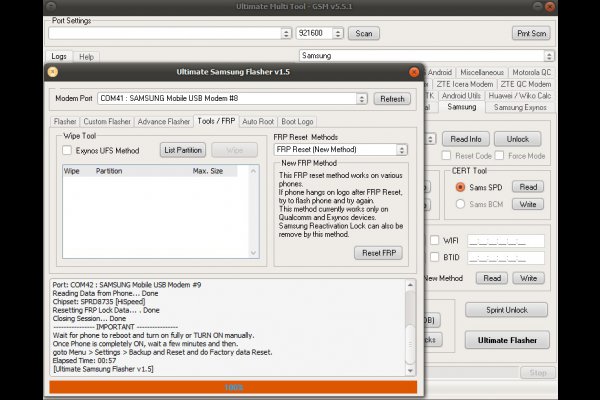The image size is (600, 400).
Task: Click the disabled Stop button
Action: (x=537, y=373)
